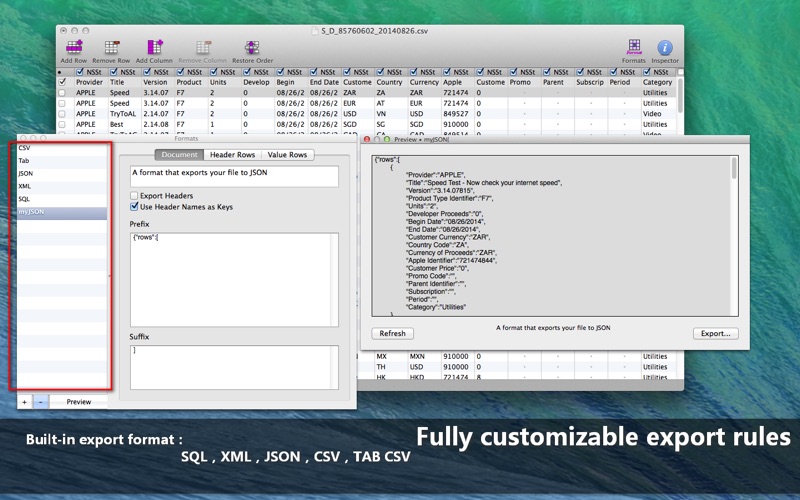Viewport: 800px width, 500px height.
Task: Click the Category column header
Action: click(x=658, y=82)
